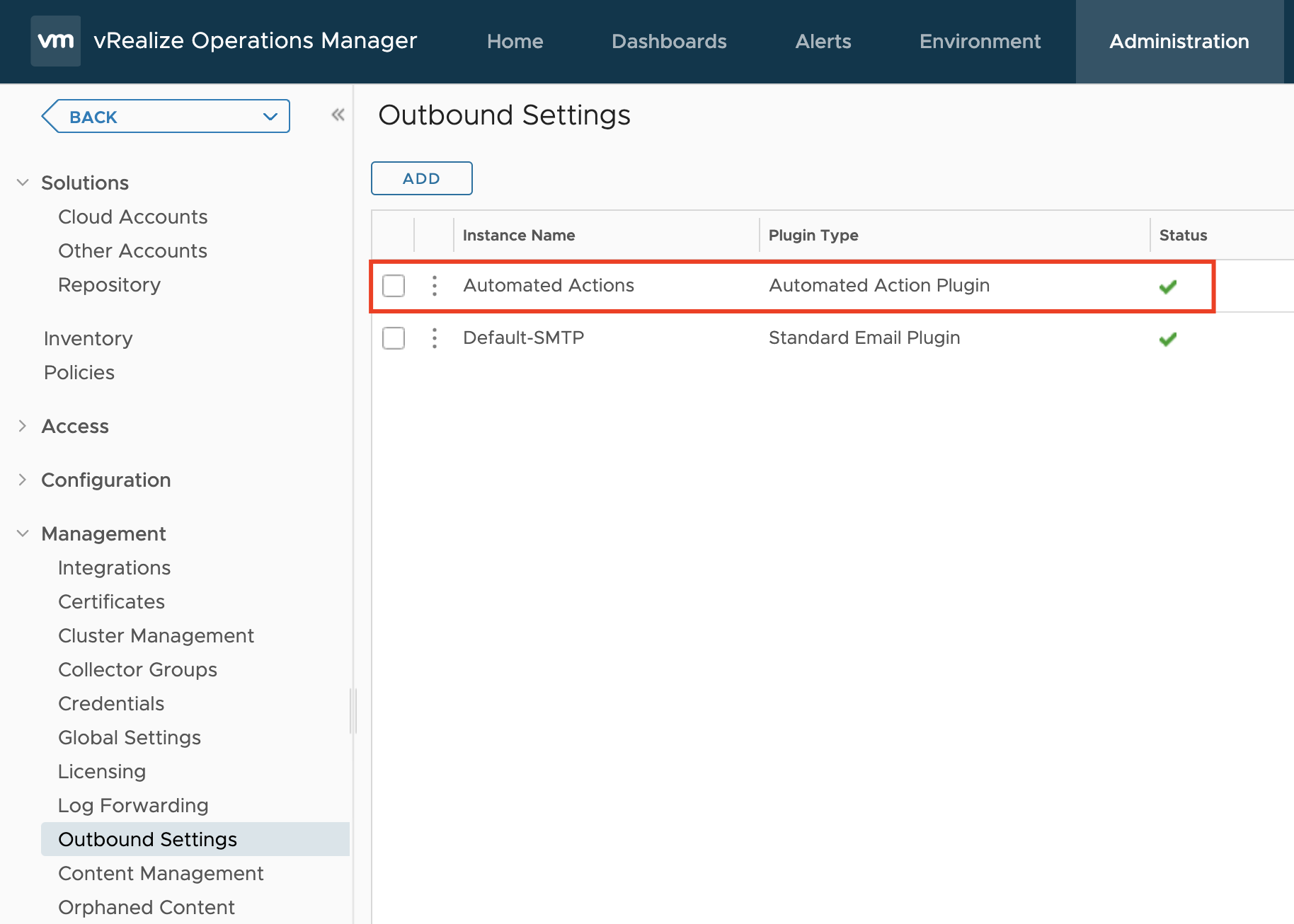Open actions menu for Automated Actions row

coord(435,286)
